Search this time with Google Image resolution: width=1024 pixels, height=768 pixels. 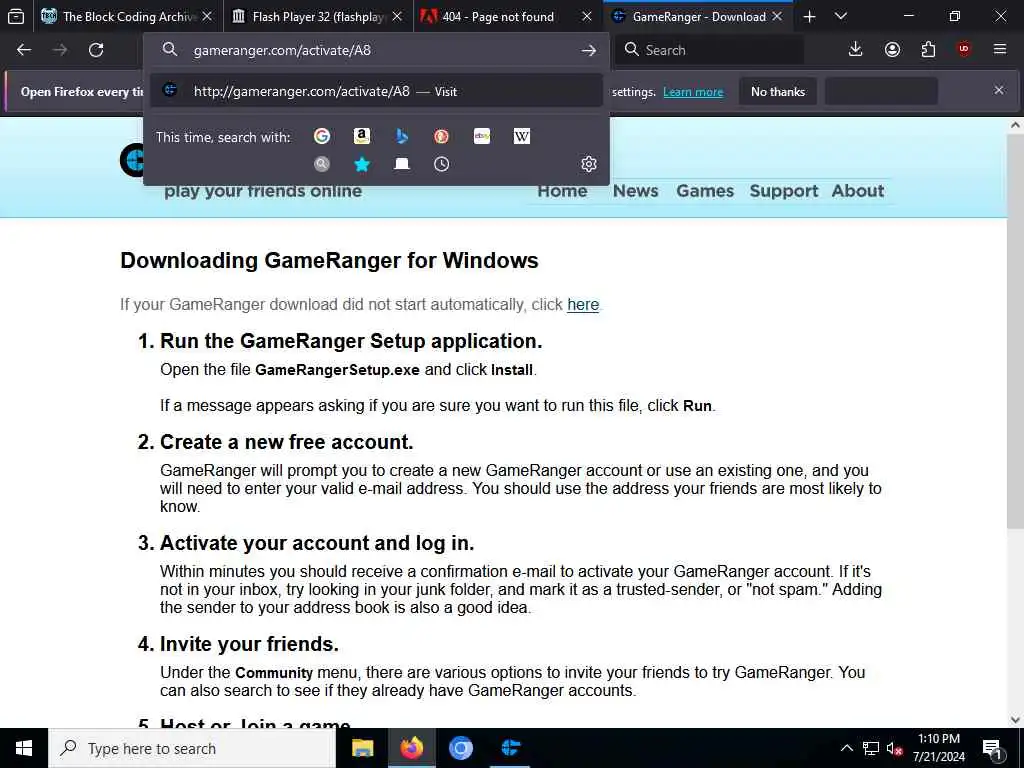(x=322, y=136)
